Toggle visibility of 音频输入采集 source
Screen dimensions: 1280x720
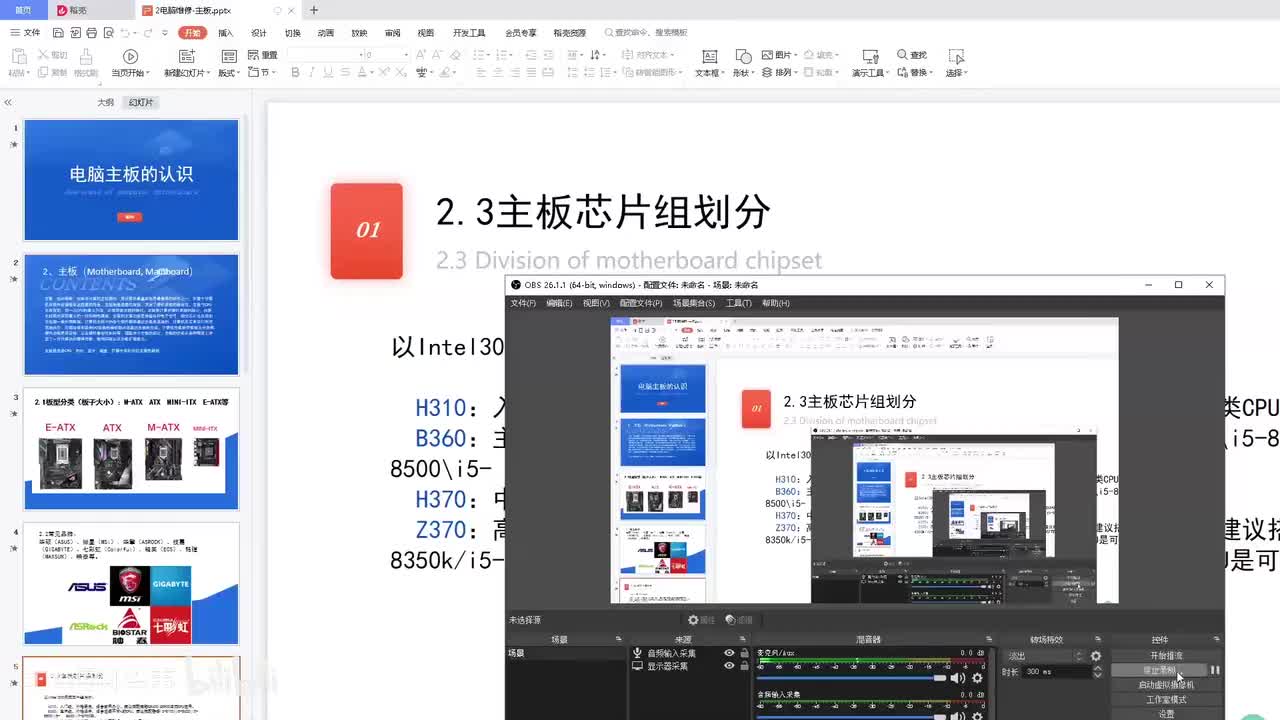click(729, 653)
